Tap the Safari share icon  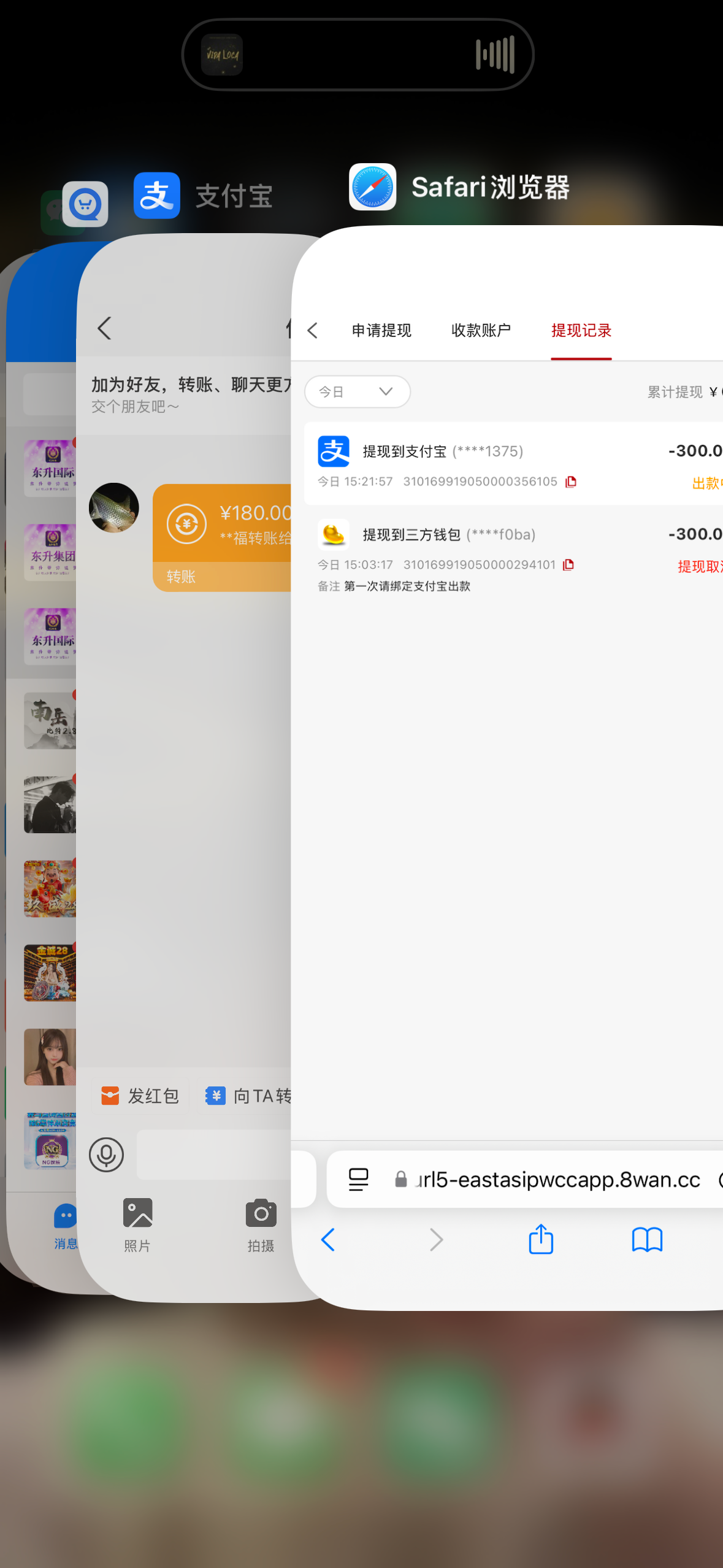click(x=540, y=1240)
